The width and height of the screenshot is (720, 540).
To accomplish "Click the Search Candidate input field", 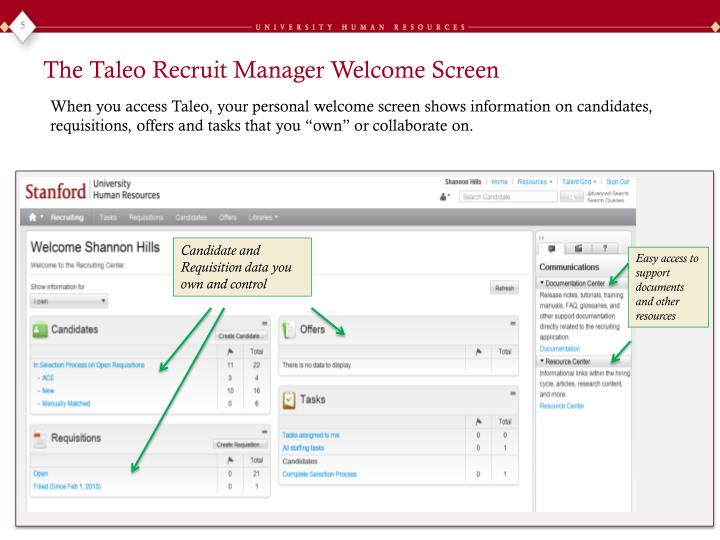I will (508, 197).
